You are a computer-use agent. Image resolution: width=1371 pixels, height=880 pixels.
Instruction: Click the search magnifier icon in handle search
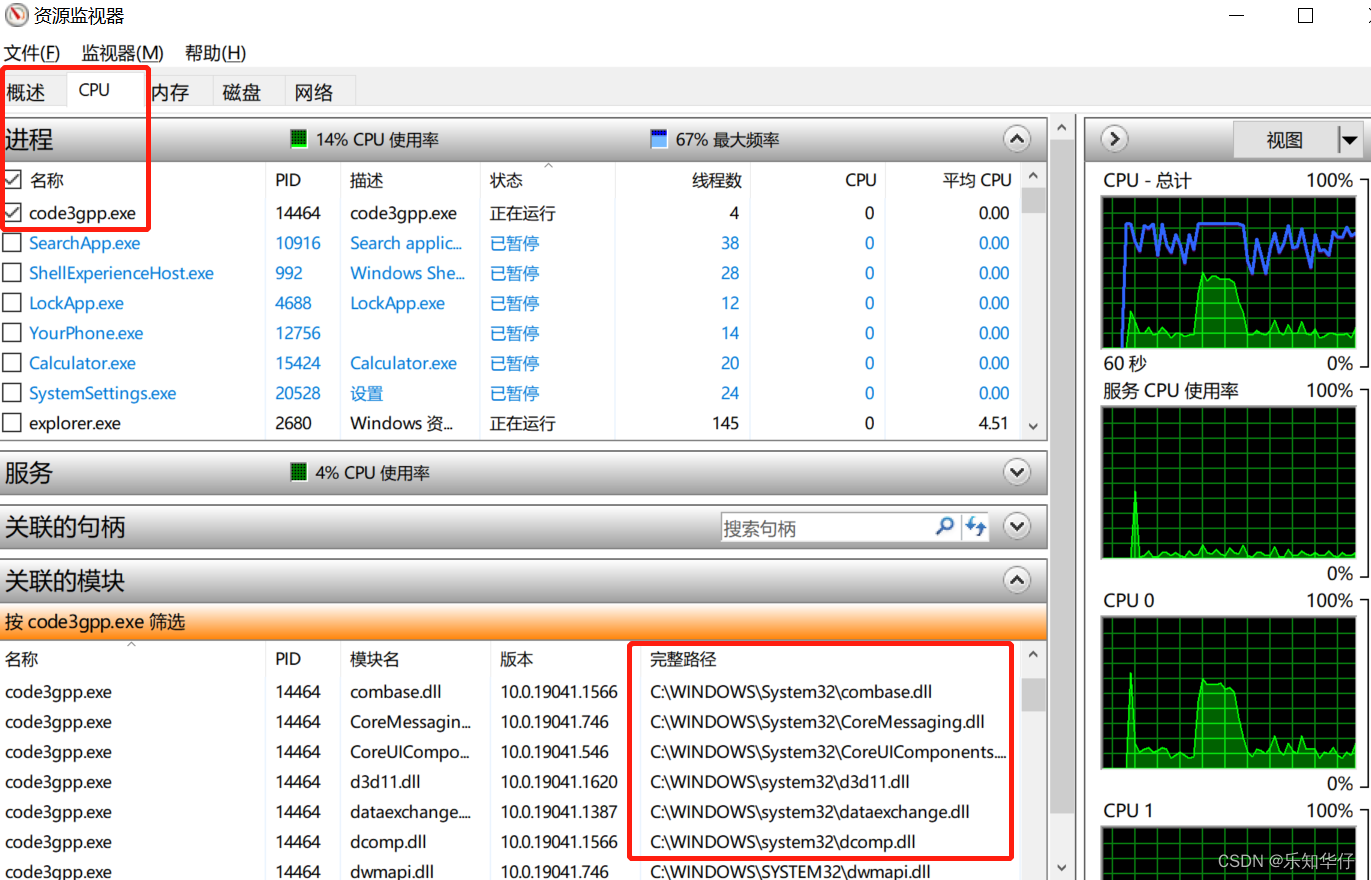(x=944, y=527)
